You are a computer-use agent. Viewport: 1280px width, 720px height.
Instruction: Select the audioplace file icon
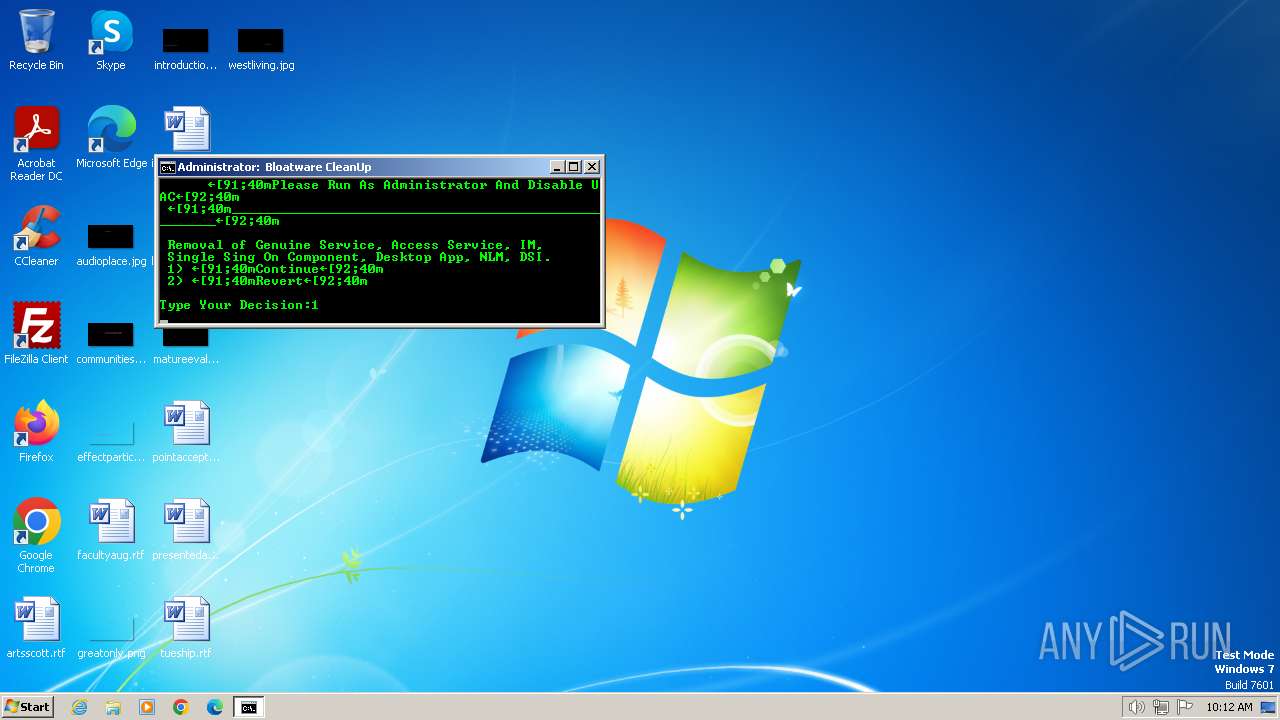point(111,244)
